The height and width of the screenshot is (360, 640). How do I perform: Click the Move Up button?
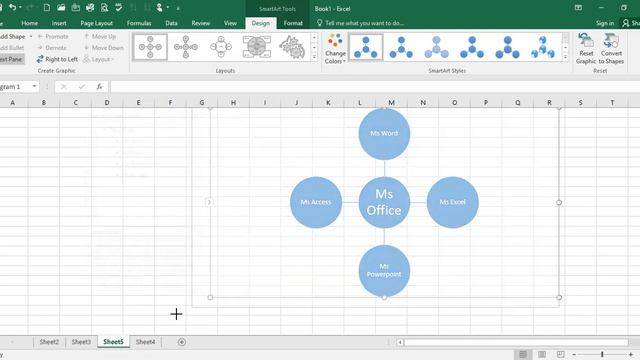[100, 36]
